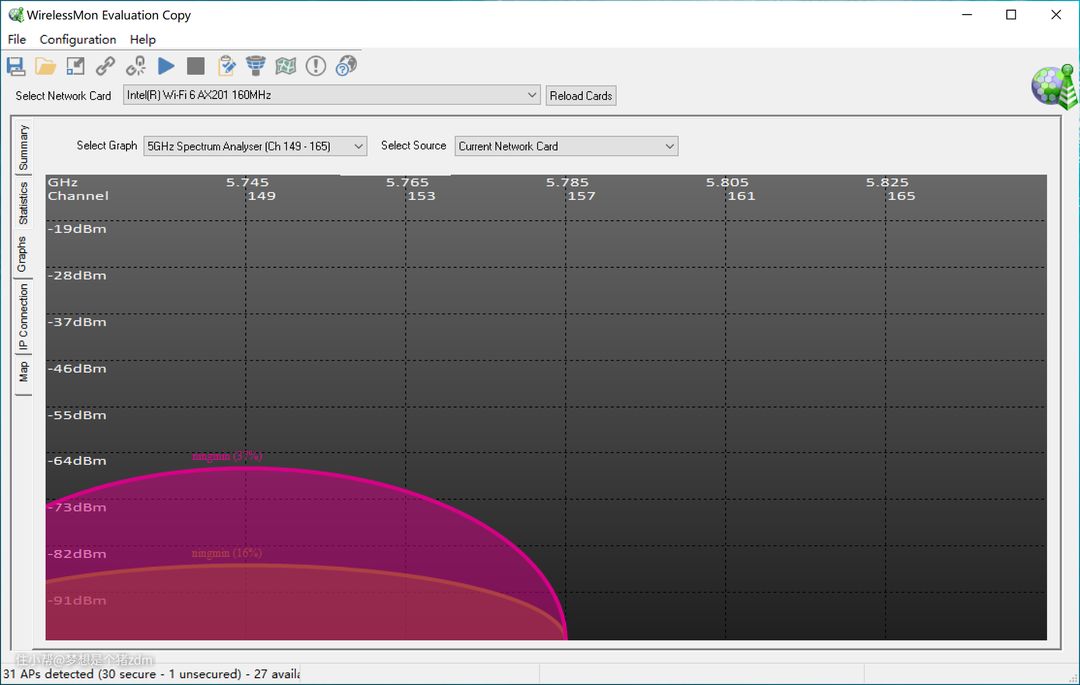The width and height of the screenshot is (1080, 685).
Task: Start monitoring with the blue play button
Action: [166, 66]
